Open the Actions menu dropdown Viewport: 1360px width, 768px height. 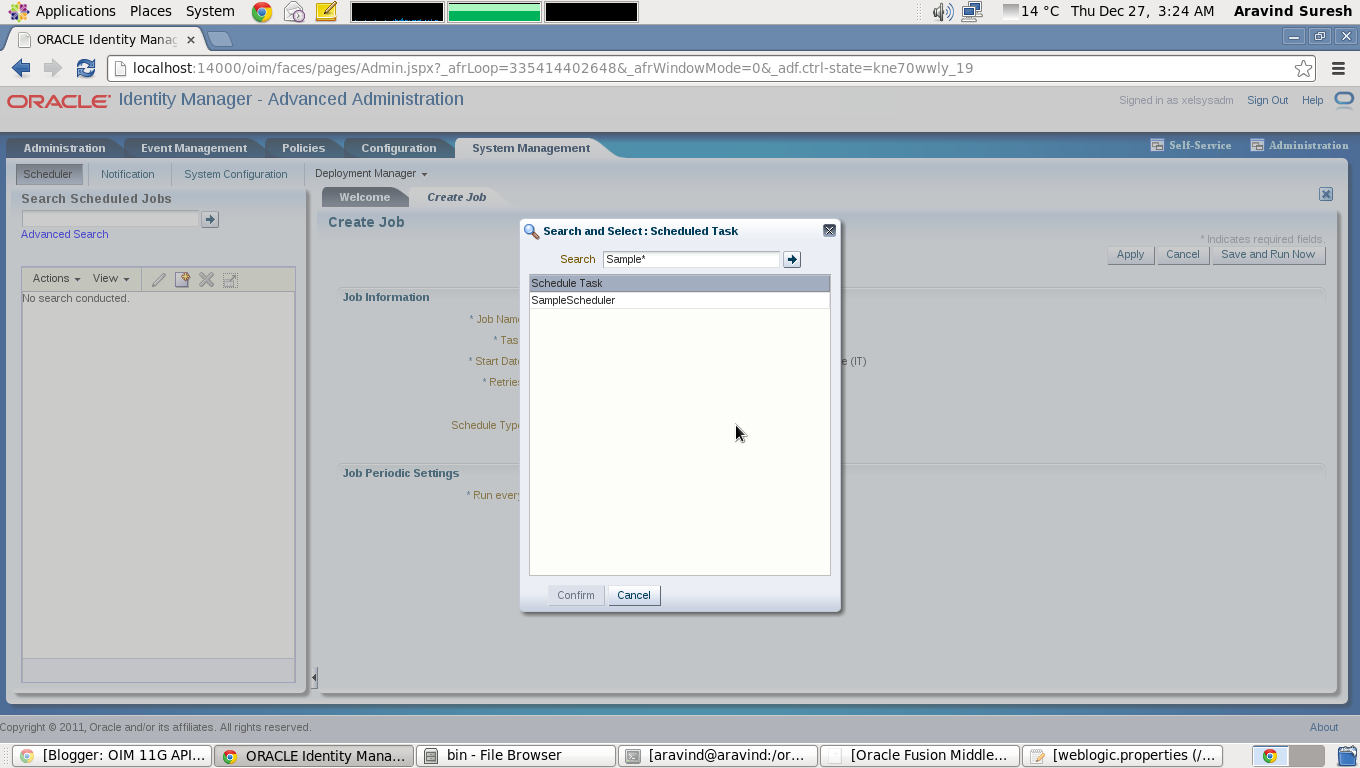(x=56, y=279)
